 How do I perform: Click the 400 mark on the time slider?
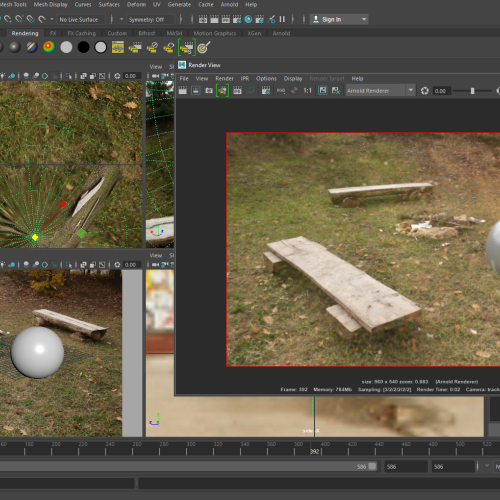point(325,444)
